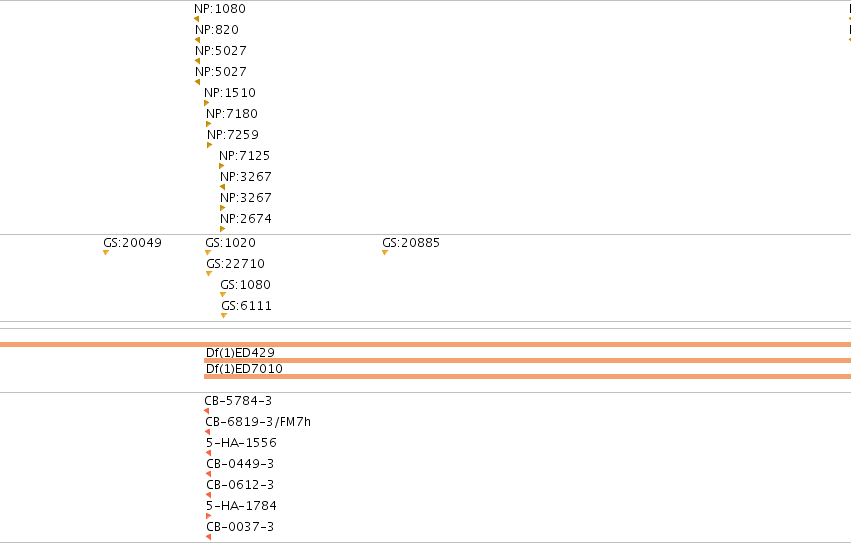
Task: Click the NP:1080 label
Action: (x=220, y=9)
